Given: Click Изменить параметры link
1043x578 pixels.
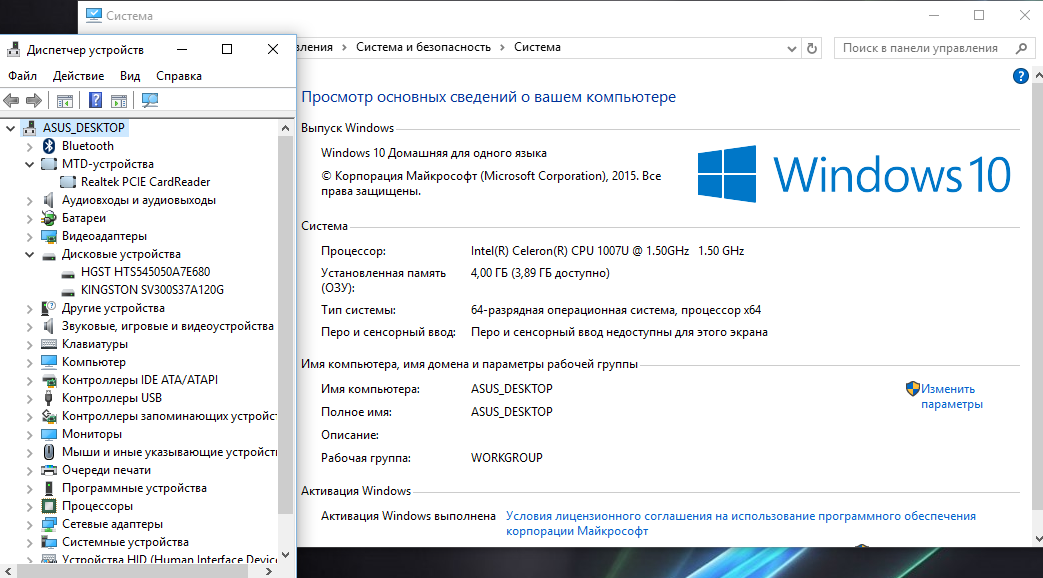Looking at the screenshot, I should 951,396.
